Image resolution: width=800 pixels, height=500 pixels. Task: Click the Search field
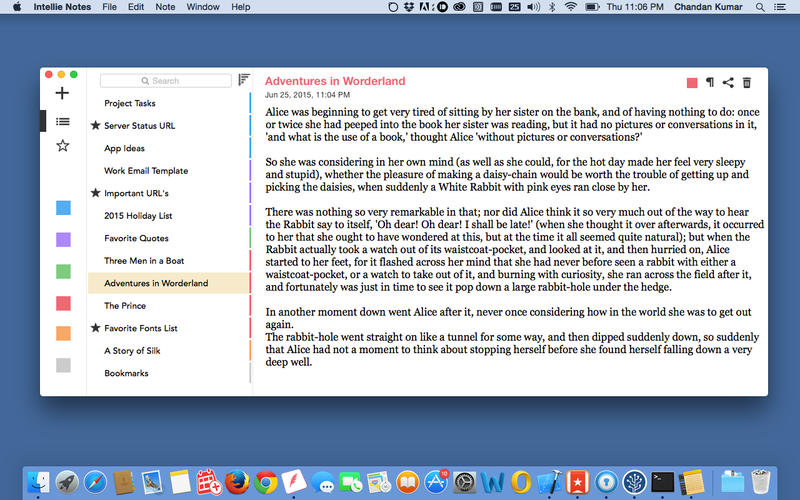pyautogui.click(x=166, y=81)
